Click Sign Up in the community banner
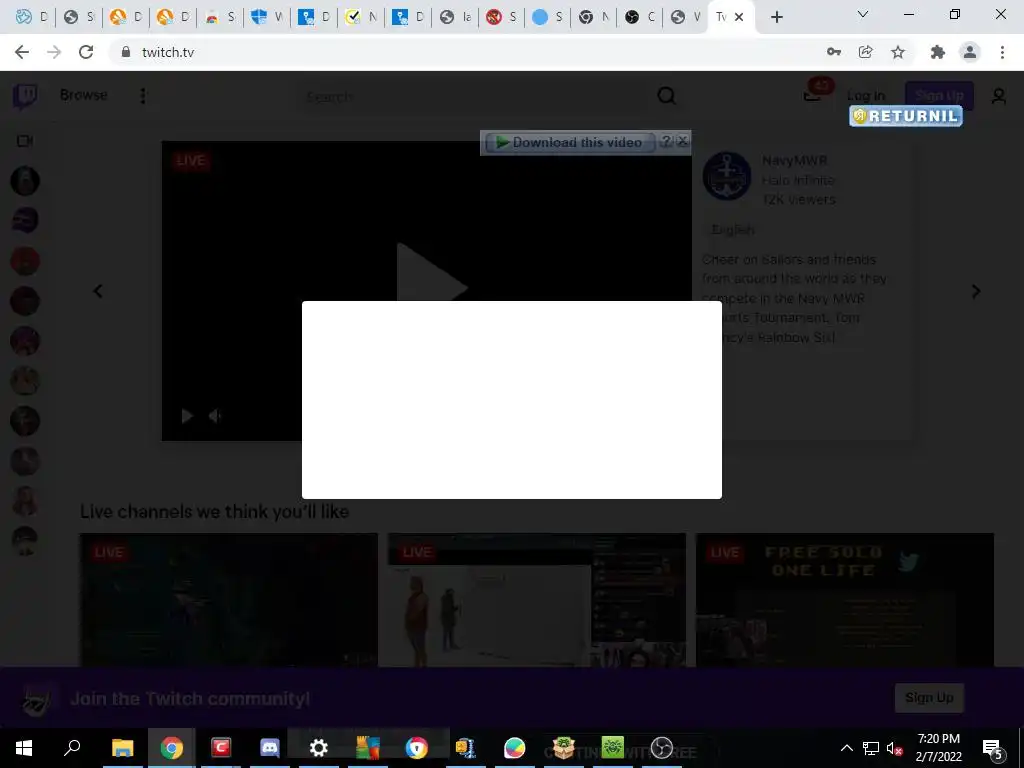This screenshot has width=1024, height=768. (x=929, y=698)
